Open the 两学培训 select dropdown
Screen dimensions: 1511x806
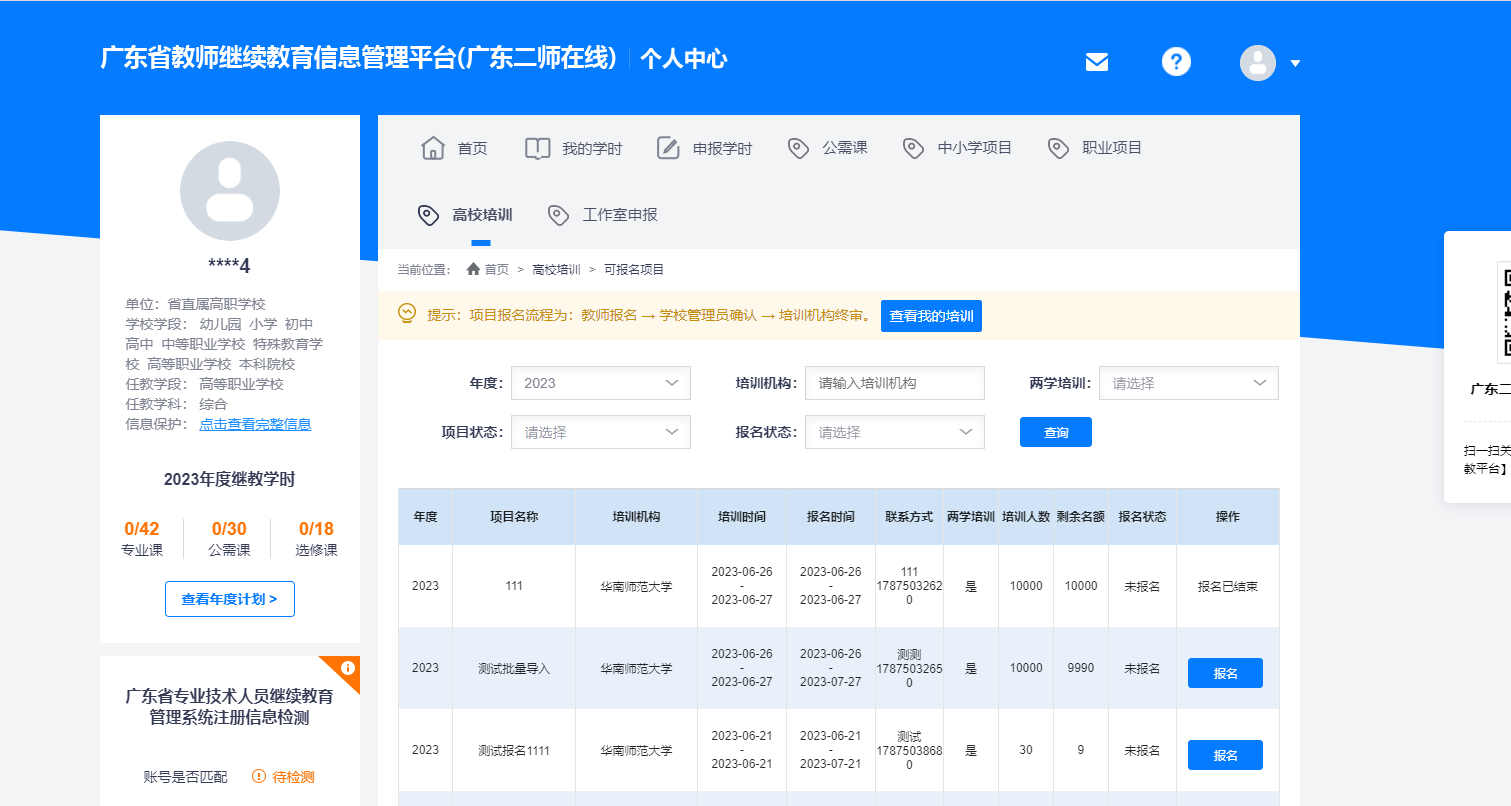pos(1188,383)
